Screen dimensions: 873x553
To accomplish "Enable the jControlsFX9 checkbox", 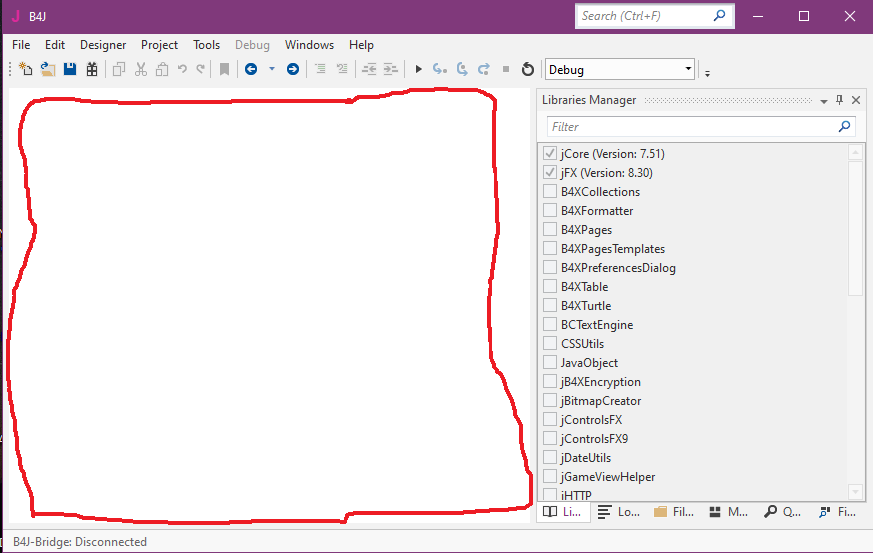I will pyautogui.click(x=550, y=438).
